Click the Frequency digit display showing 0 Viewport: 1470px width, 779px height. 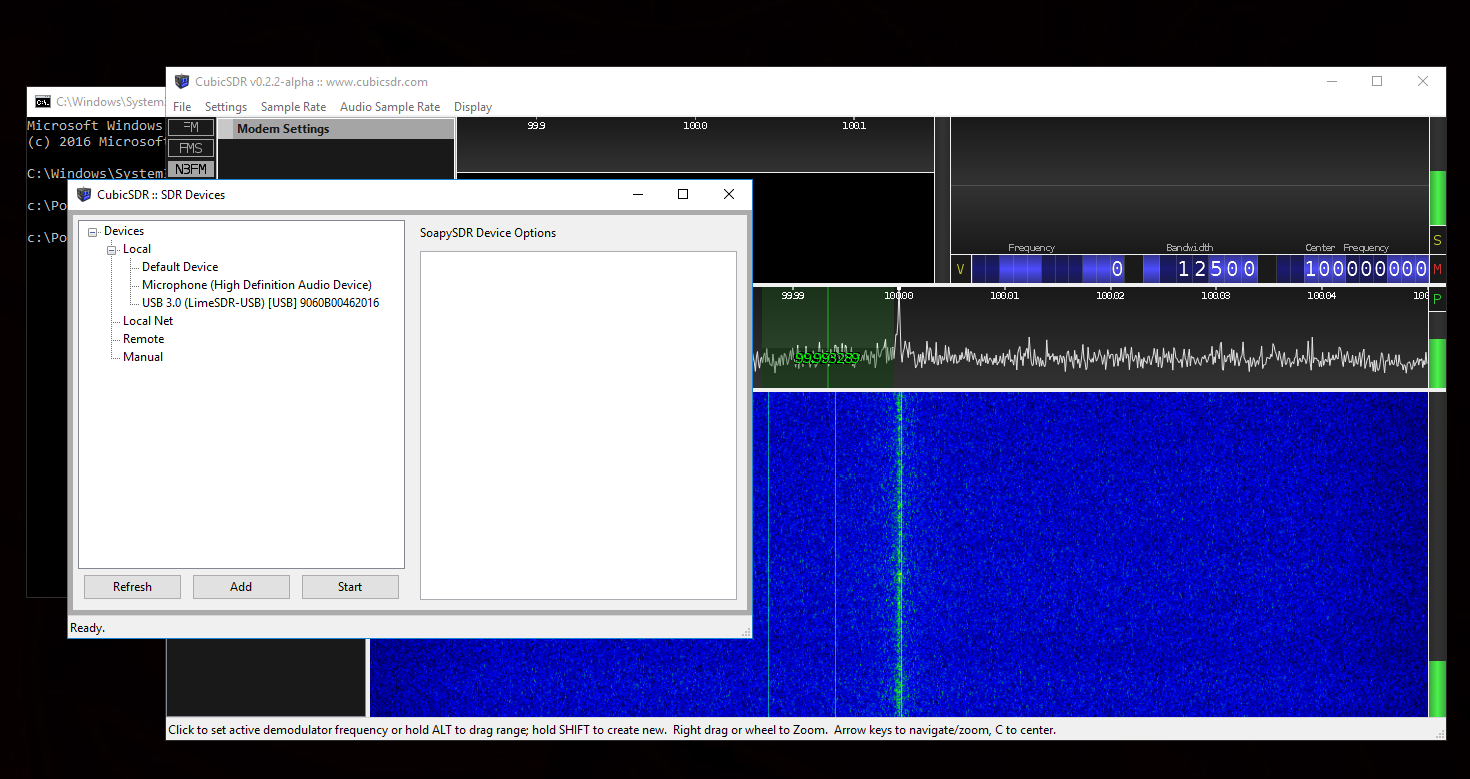(1048, 269)
